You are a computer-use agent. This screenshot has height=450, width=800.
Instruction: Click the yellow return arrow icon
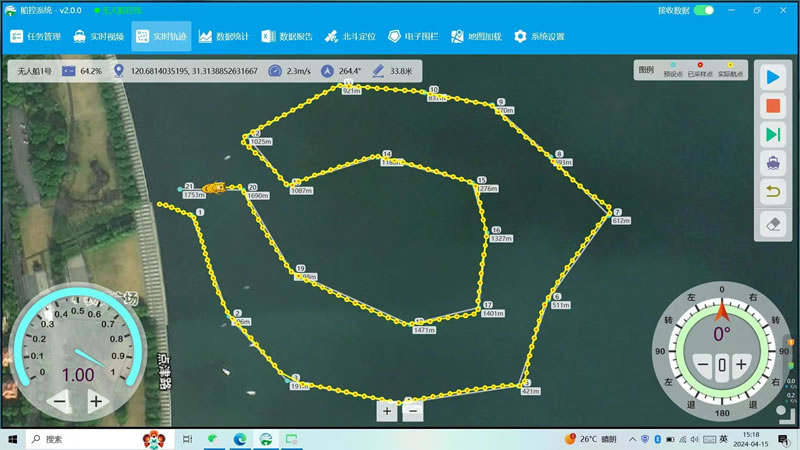(x=773, y=191)
